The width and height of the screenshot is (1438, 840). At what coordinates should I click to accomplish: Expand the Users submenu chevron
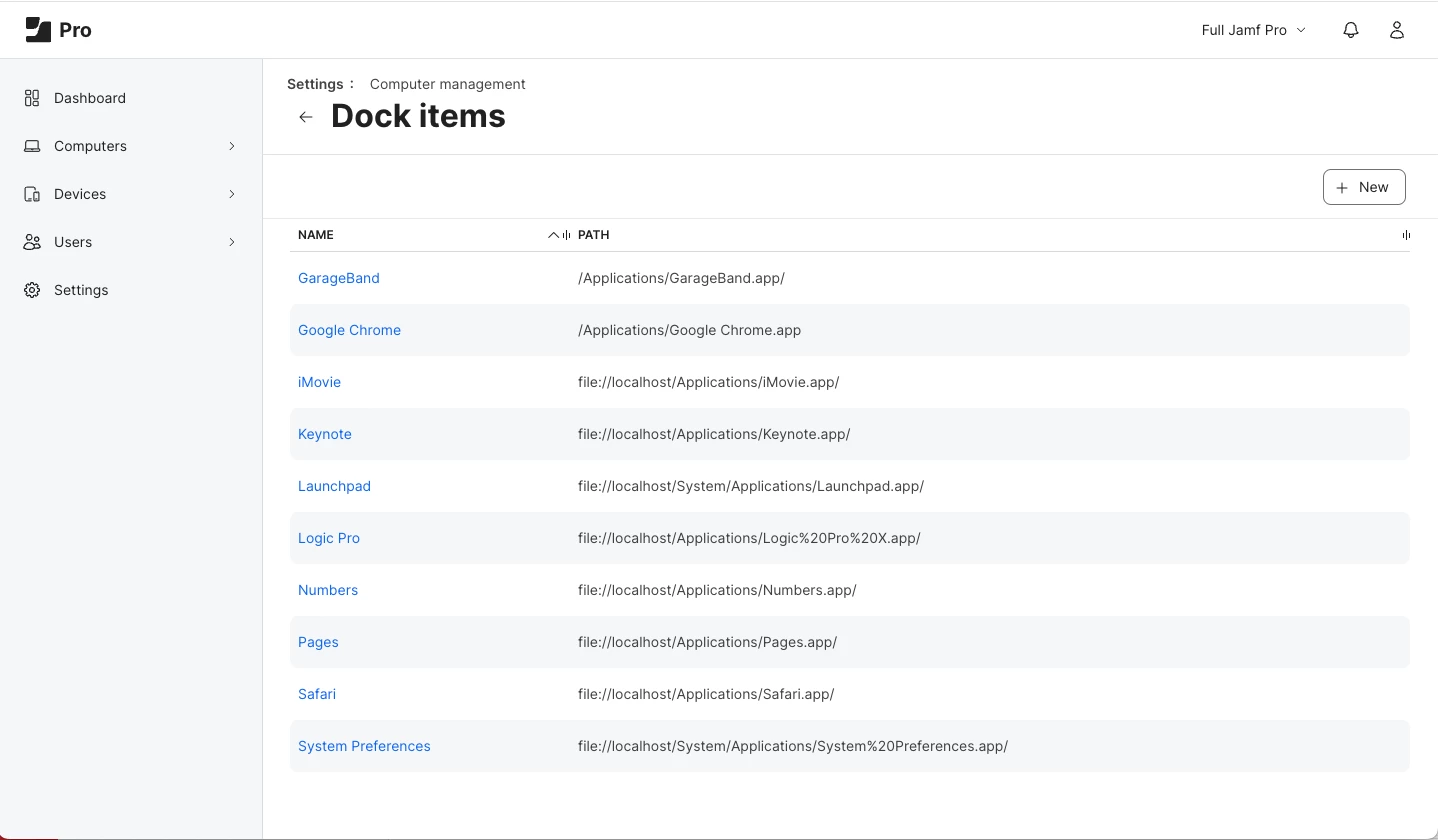tap(232, 242)
